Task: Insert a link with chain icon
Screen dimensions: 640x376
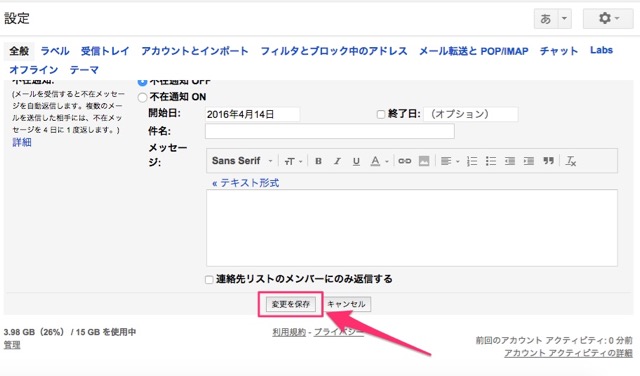Action: click(x=404, y=161)
